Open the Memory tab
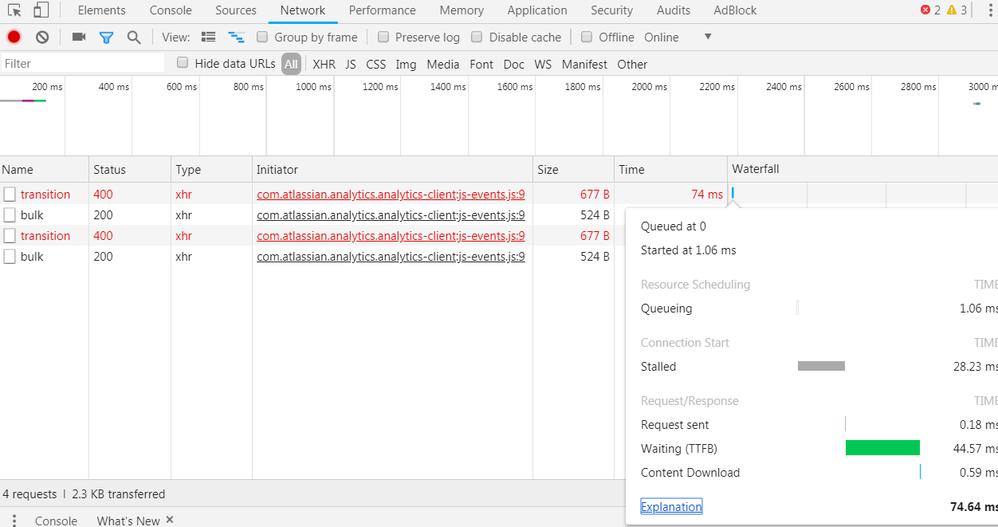 click(461, 10)
